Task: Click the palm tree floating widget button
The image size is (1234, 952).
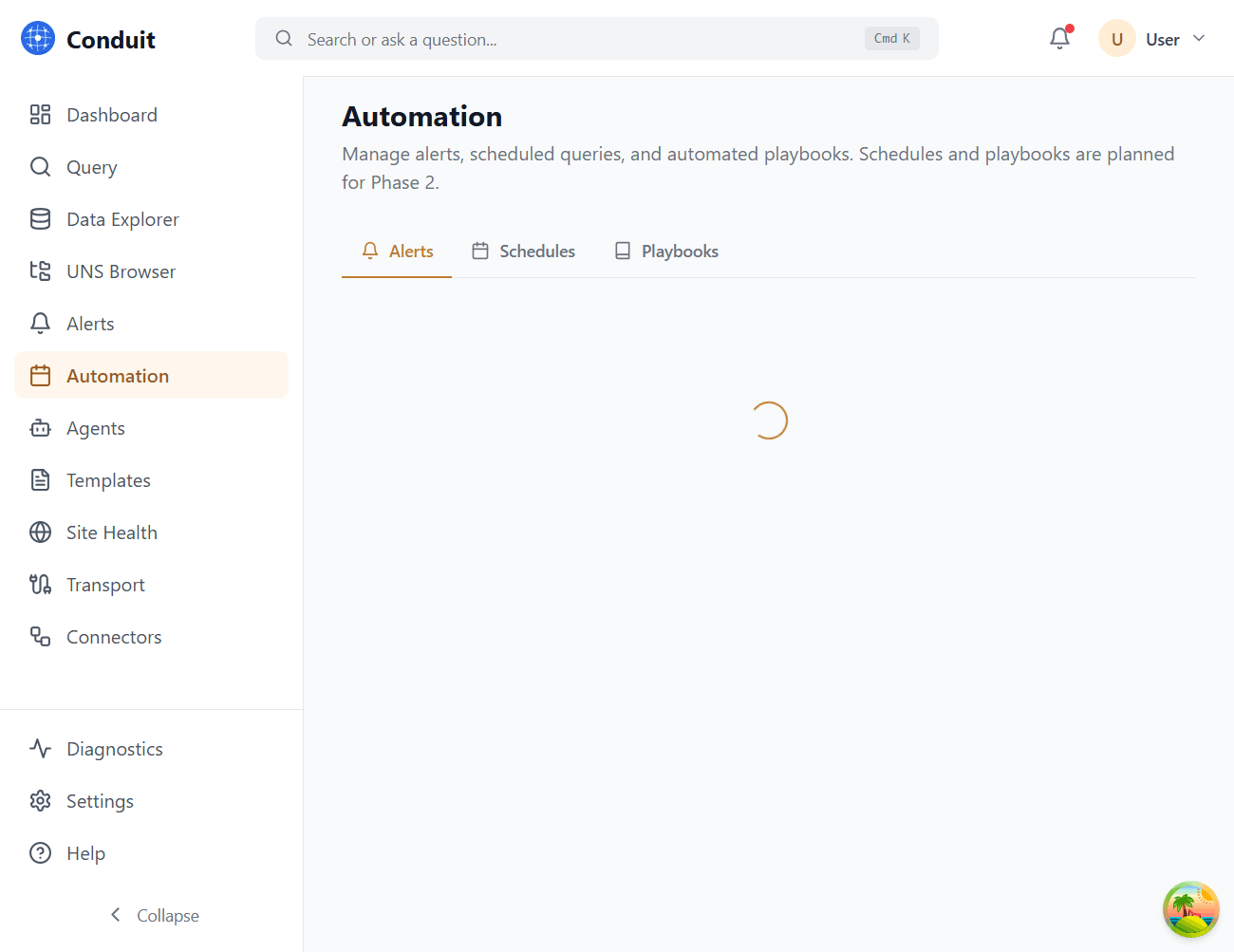Action: (x=1190, y=909)
